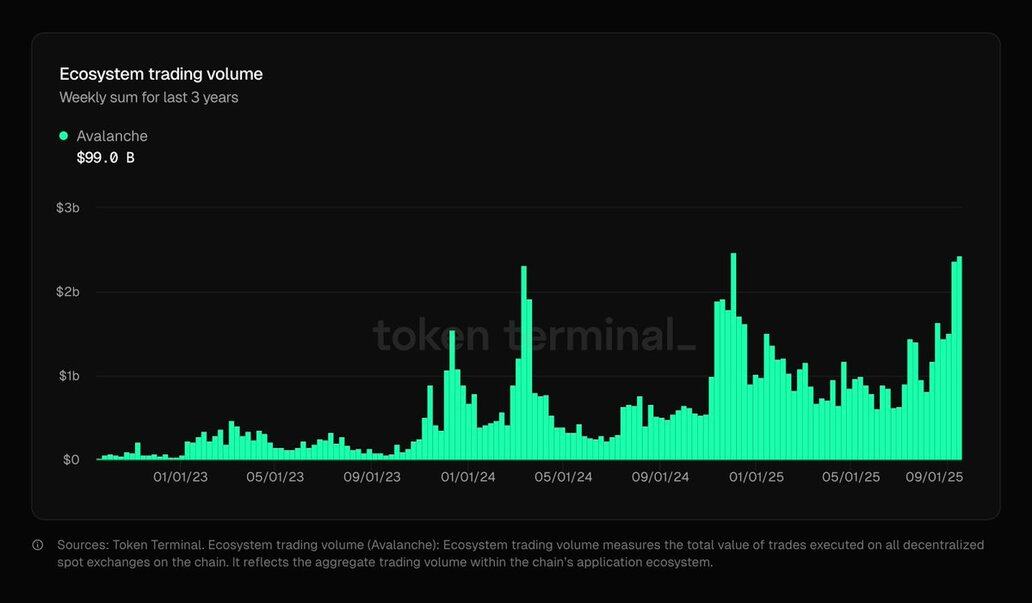Click the $3b y-axis label
1032x603 pixels.
(x=68, y=208)
